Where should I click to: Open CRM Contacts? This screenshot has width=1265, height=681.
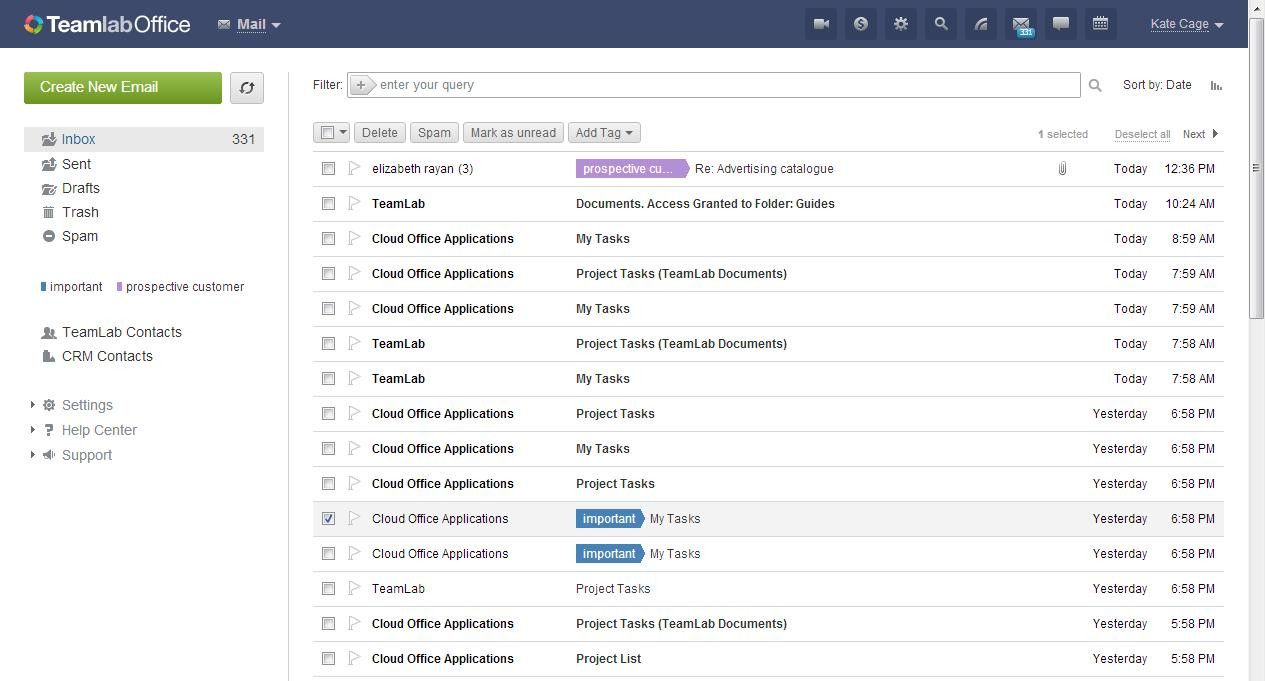pos(107,356)
